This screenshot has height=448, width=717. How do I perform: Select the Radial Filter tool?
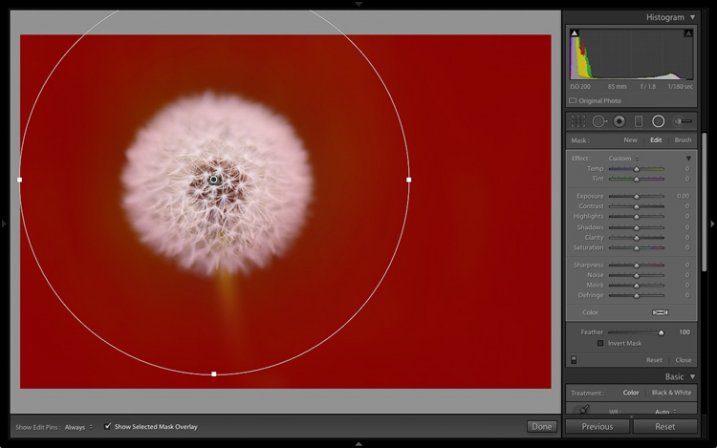[658, 121]
